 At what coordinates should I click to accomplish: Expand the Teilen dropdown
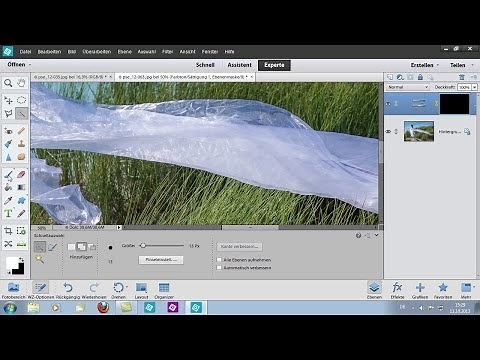point(472,65)
